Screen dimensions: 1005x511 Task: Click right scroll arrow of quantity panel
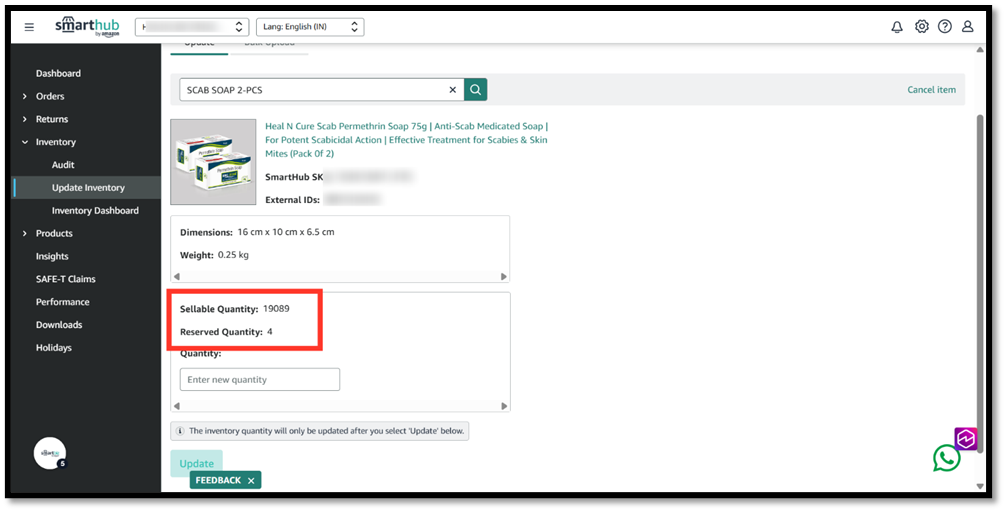point(504,406)
